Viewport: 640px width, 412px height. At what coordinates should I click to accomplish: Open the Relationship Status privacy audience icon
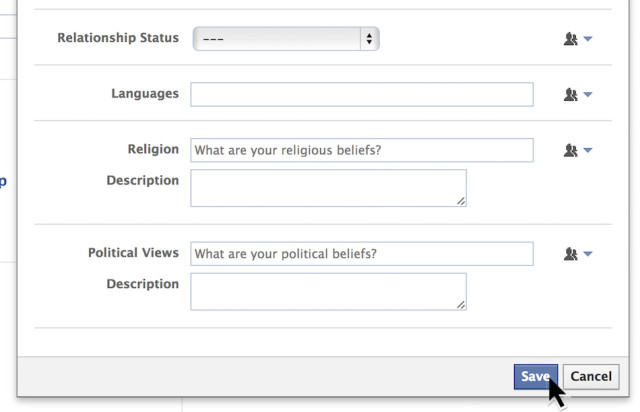pos(571,39)
